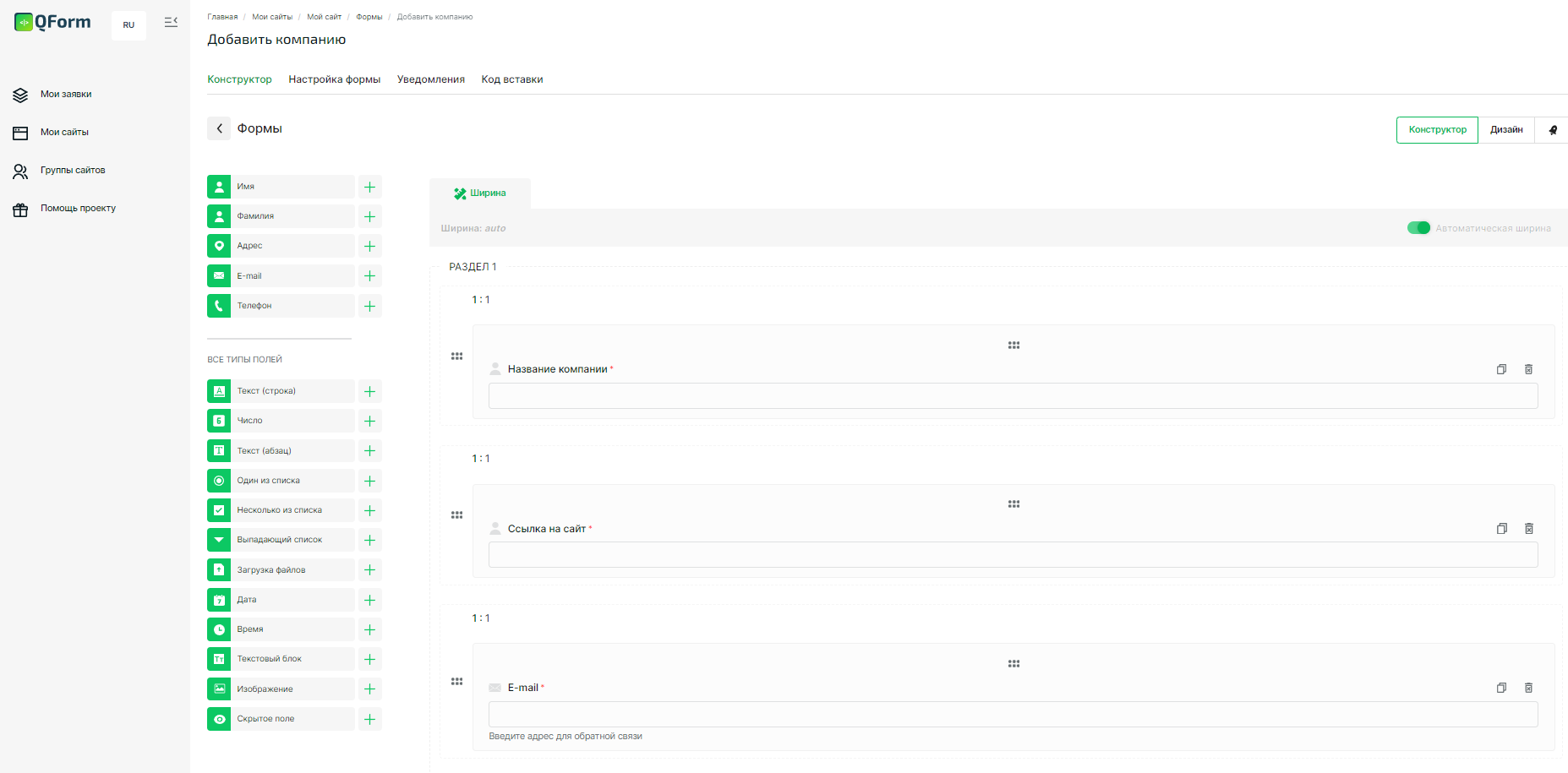Add a Загрузка файлов field with plus
Viewport: 1568px width, 773px height.
coord(369,570)
